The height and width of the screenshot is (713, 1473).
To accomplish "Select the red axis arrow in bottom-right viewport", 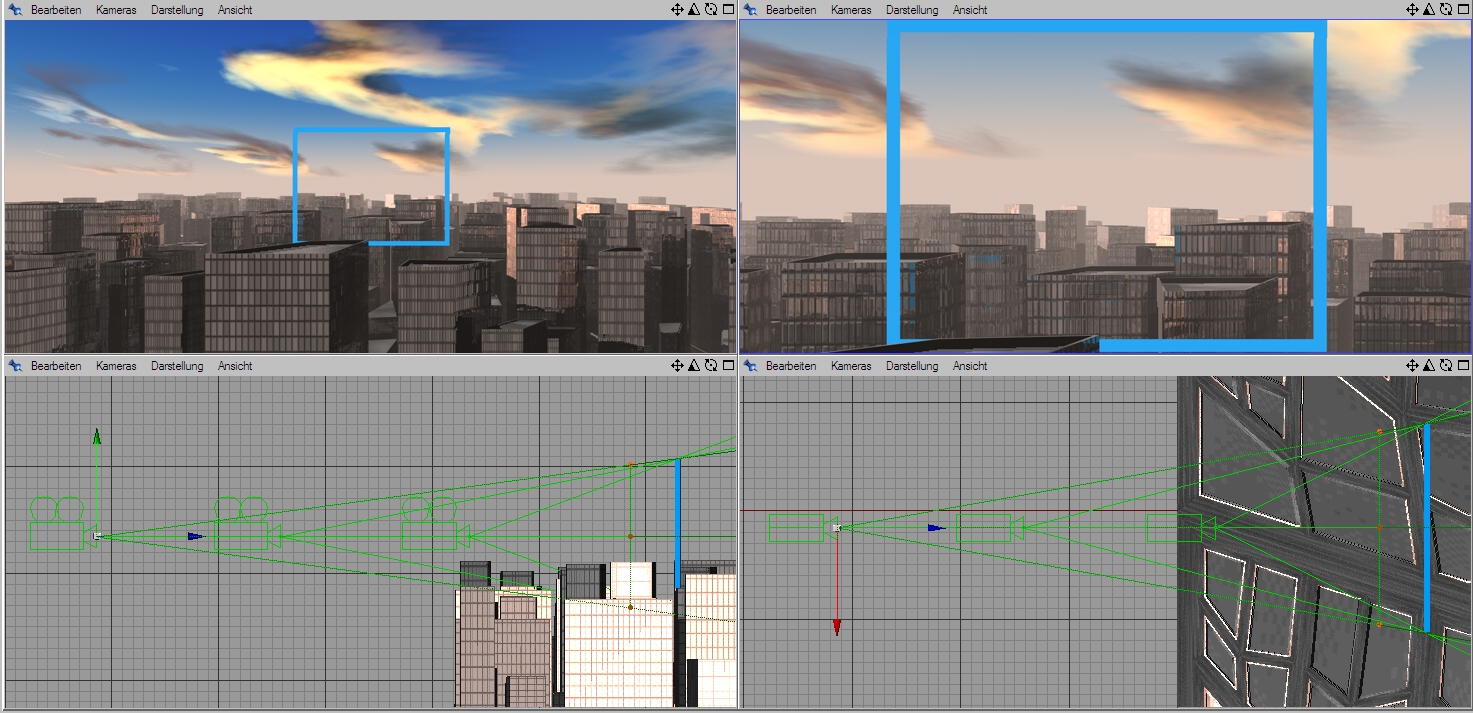I will point(837,626).
